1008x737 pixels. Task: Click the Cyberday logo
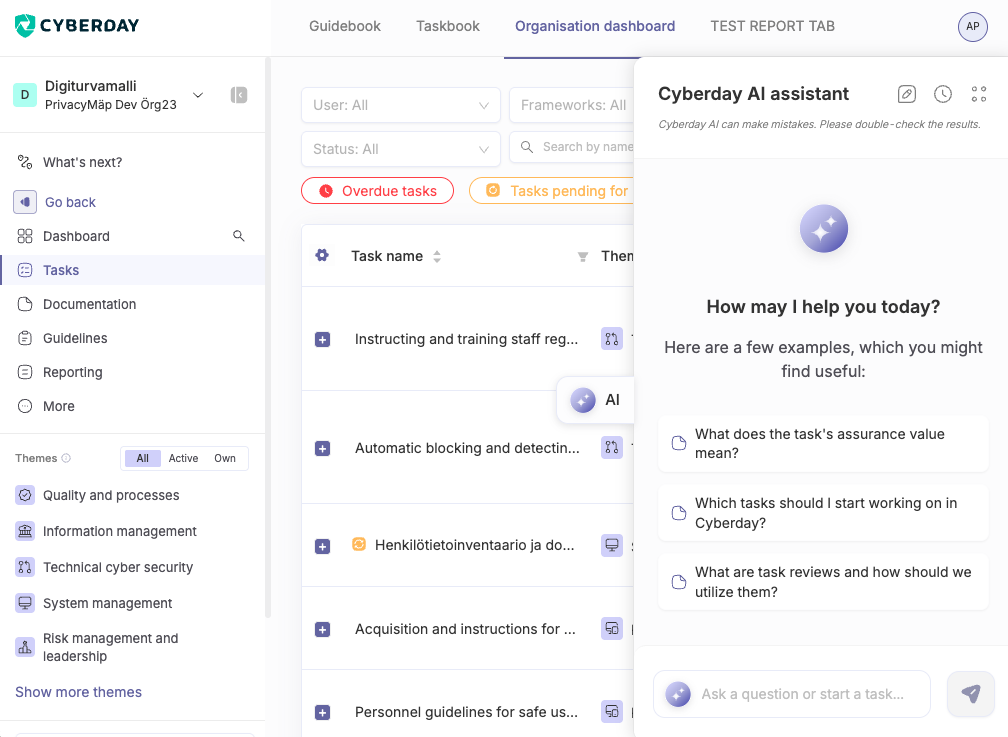pos(76,26)
